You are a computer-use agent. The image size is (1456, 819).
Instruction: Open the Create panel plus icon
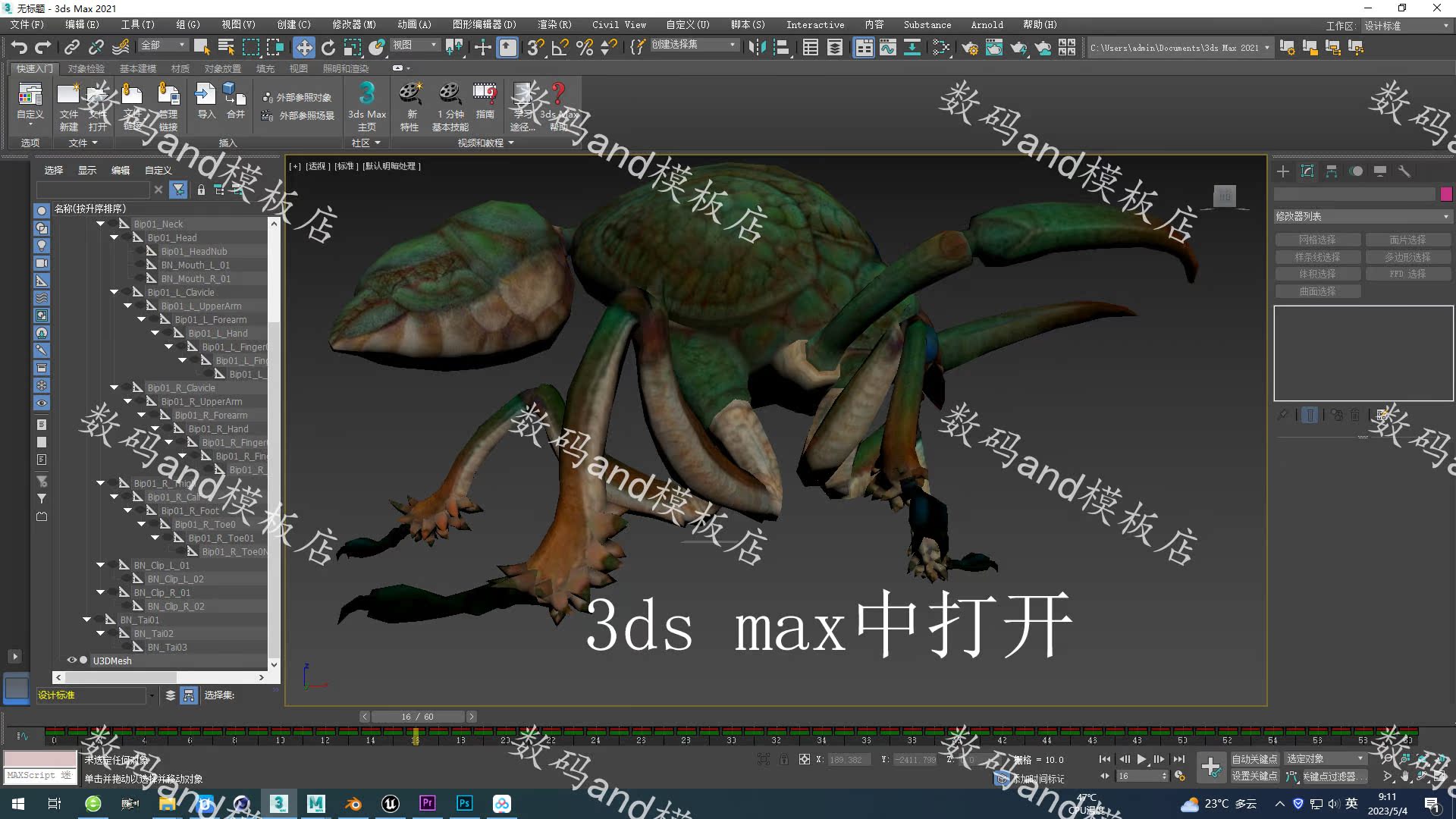coord(1283,171)
